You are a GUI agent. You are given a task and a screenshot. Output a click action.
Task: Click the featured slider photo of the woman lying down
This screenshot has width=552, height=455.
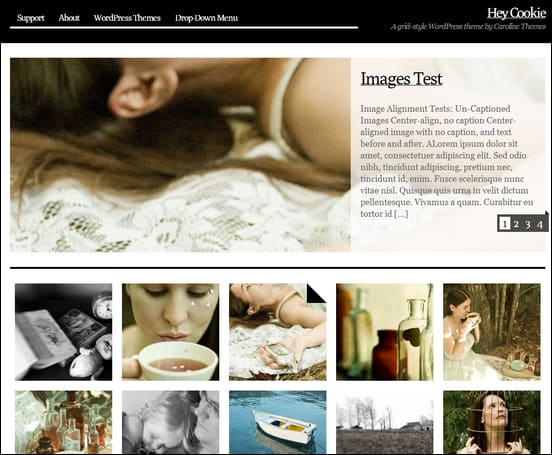[x=180, y=155]
